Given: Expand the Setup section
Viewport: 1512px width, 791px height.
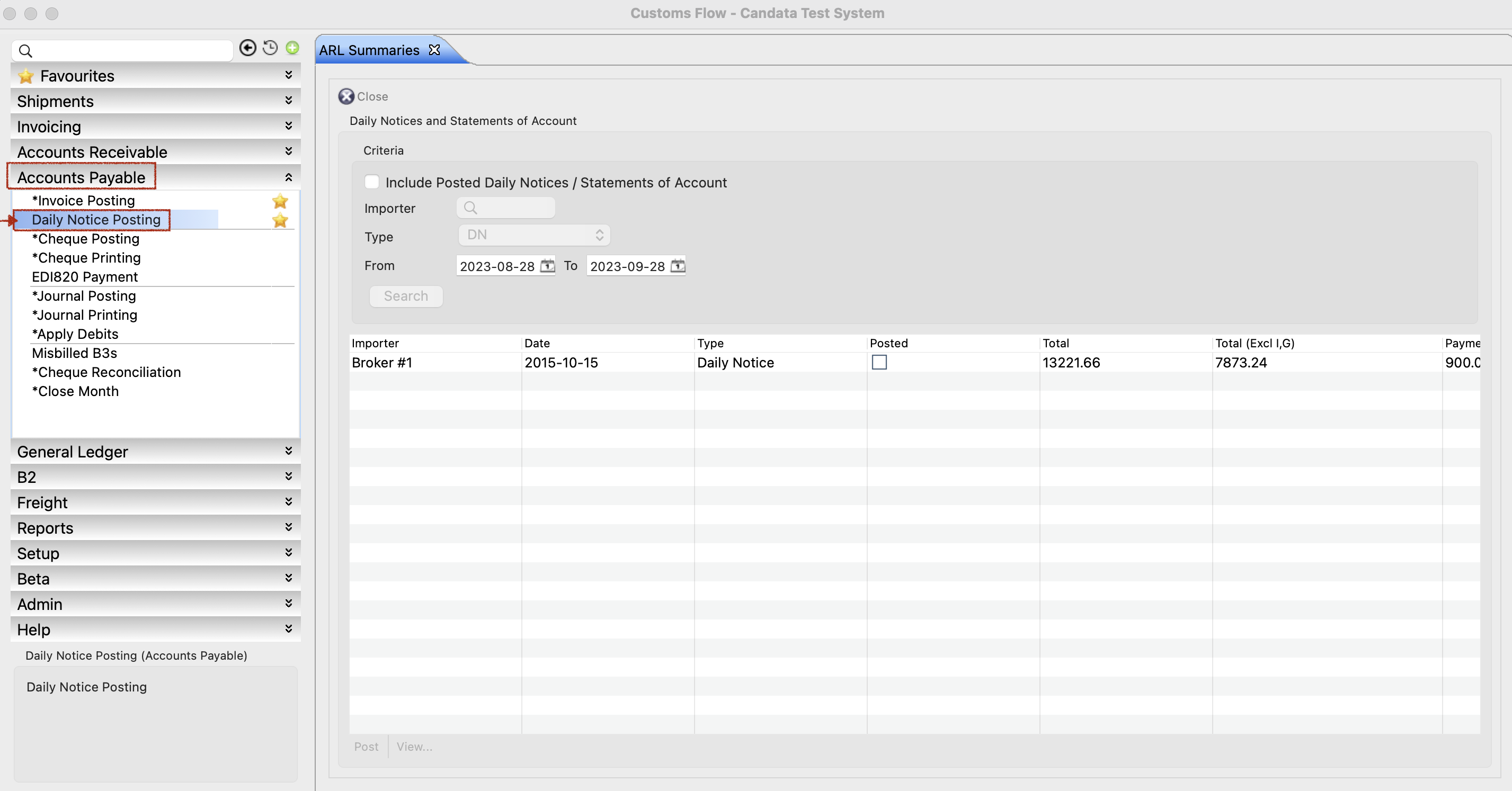Looking at the screenshot, I should (288, 552).
